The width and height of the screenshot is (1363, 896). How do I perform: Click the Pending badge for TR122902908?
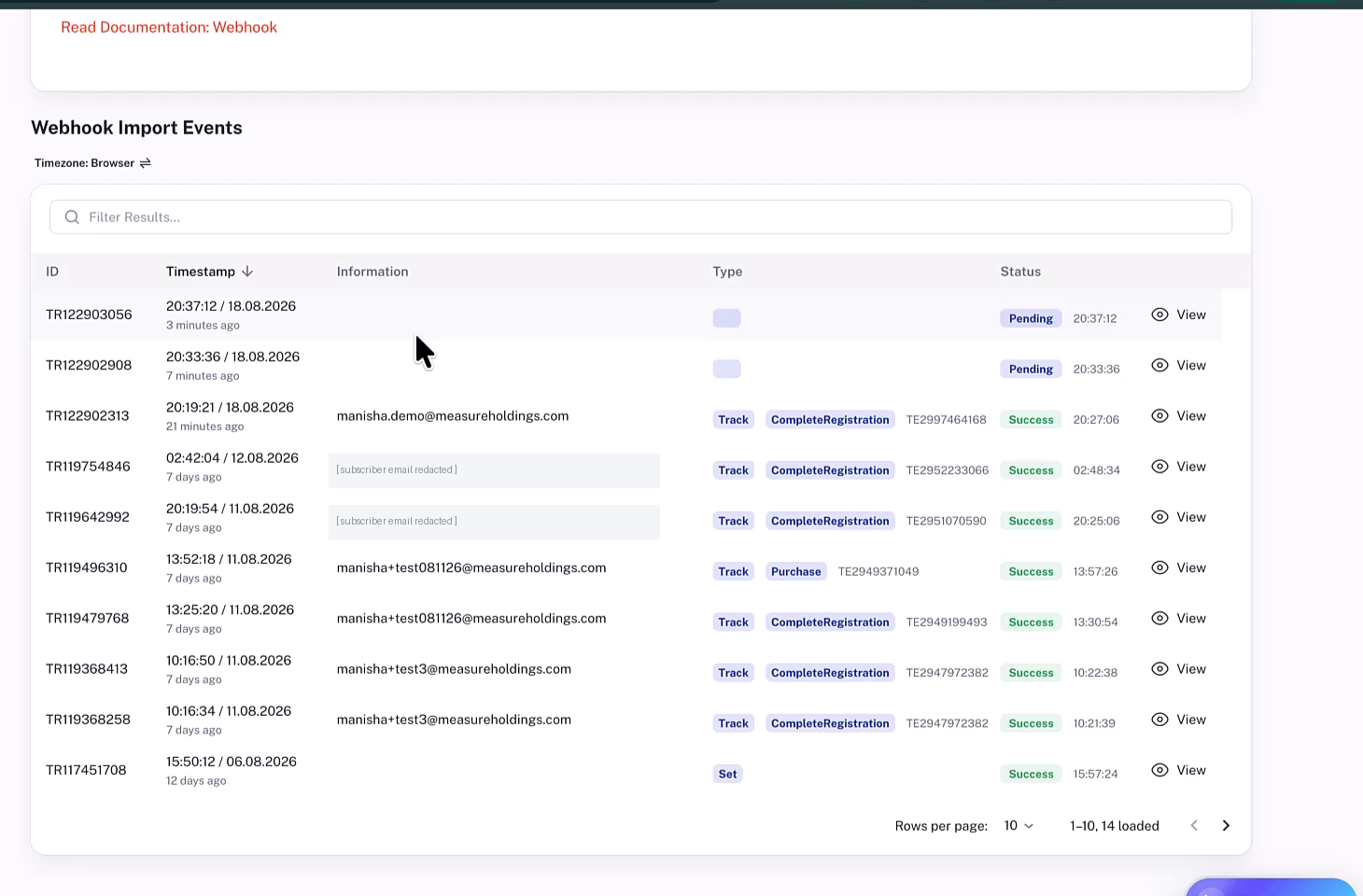click(1031, 369)
